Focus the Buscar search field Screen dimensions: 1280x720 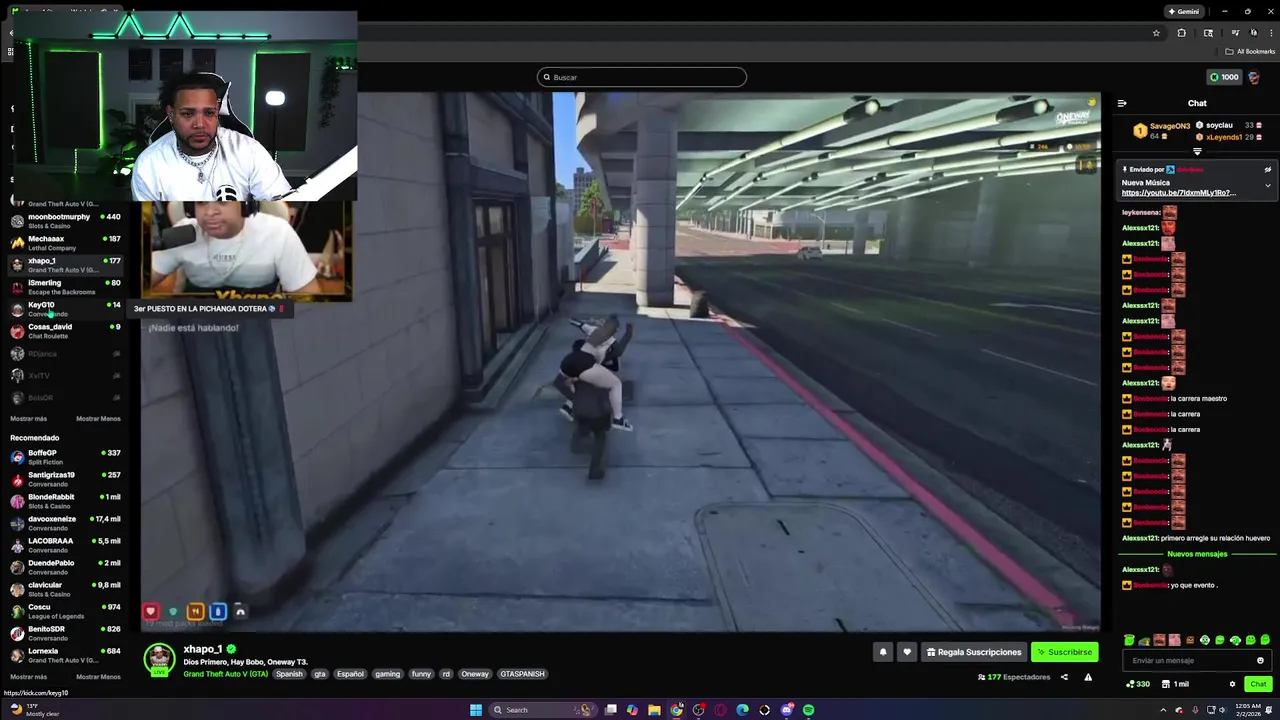click(x=641, y=77)
